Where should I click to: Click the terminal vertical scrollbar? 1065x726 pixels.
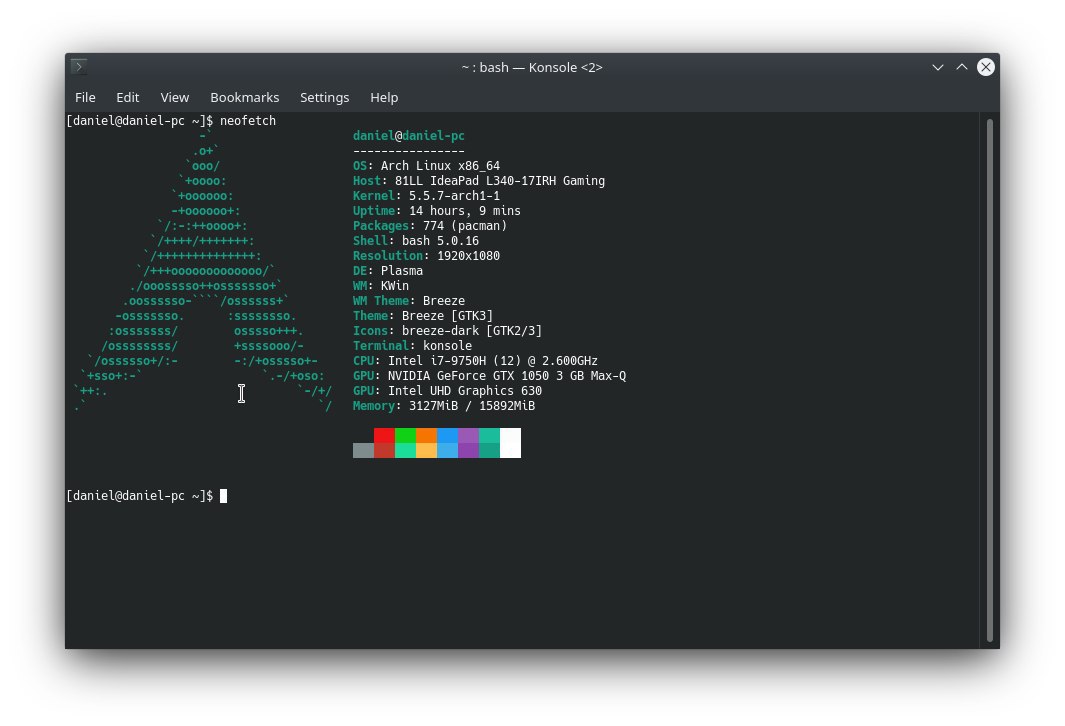coord(990,379)
